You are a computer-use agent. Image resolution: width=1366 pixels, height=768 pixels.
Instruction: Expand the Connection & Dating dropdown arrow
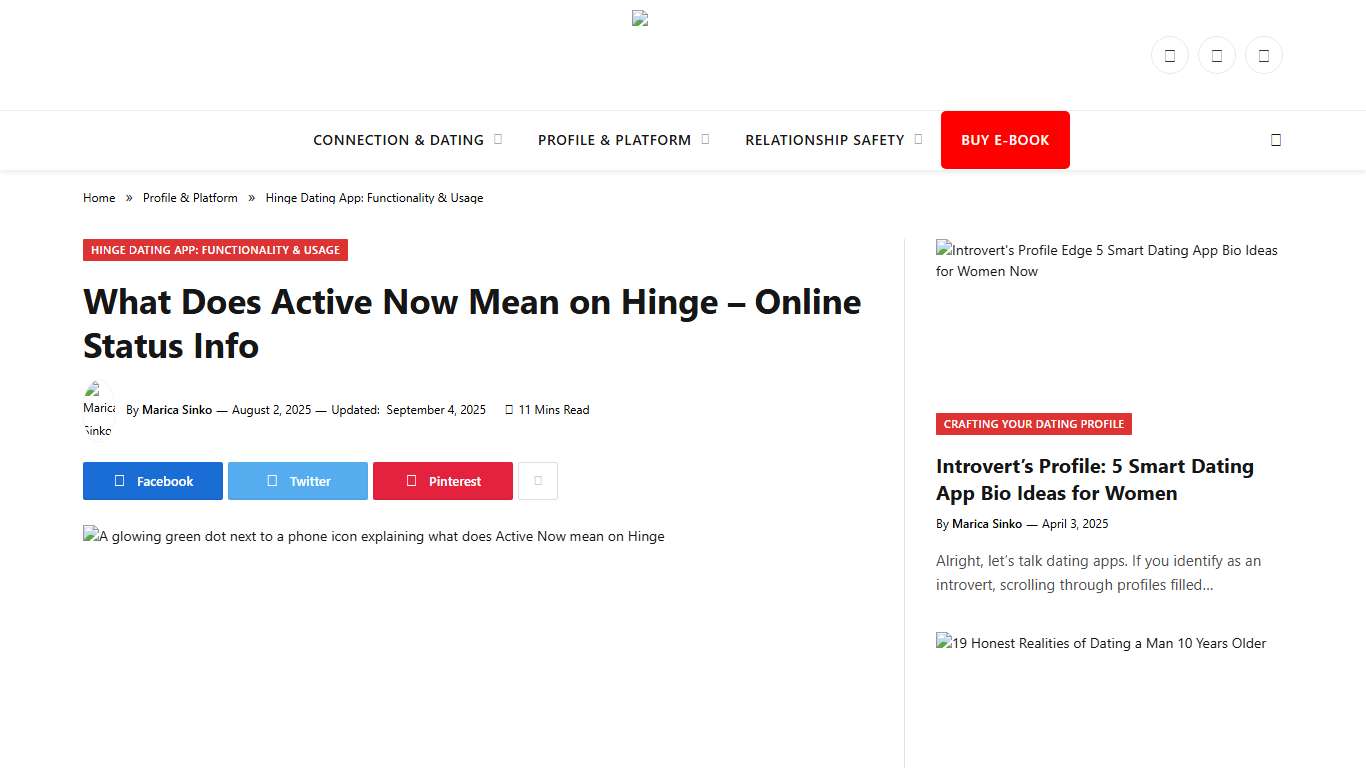[x=498, y=140]
